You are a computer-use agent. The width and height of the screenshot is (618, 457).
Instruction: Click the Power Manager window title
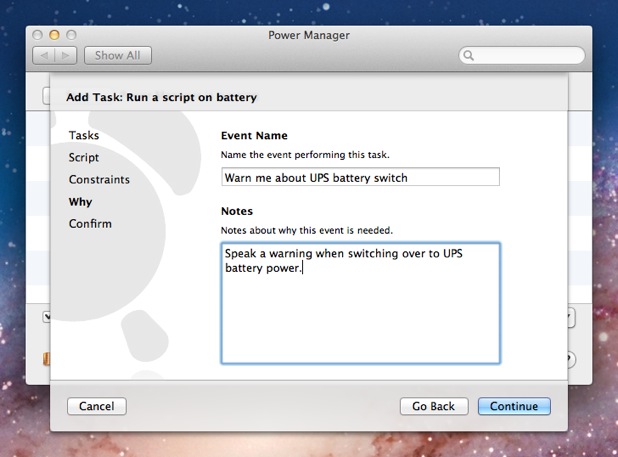pyautogui.click(x=309, y=35)
